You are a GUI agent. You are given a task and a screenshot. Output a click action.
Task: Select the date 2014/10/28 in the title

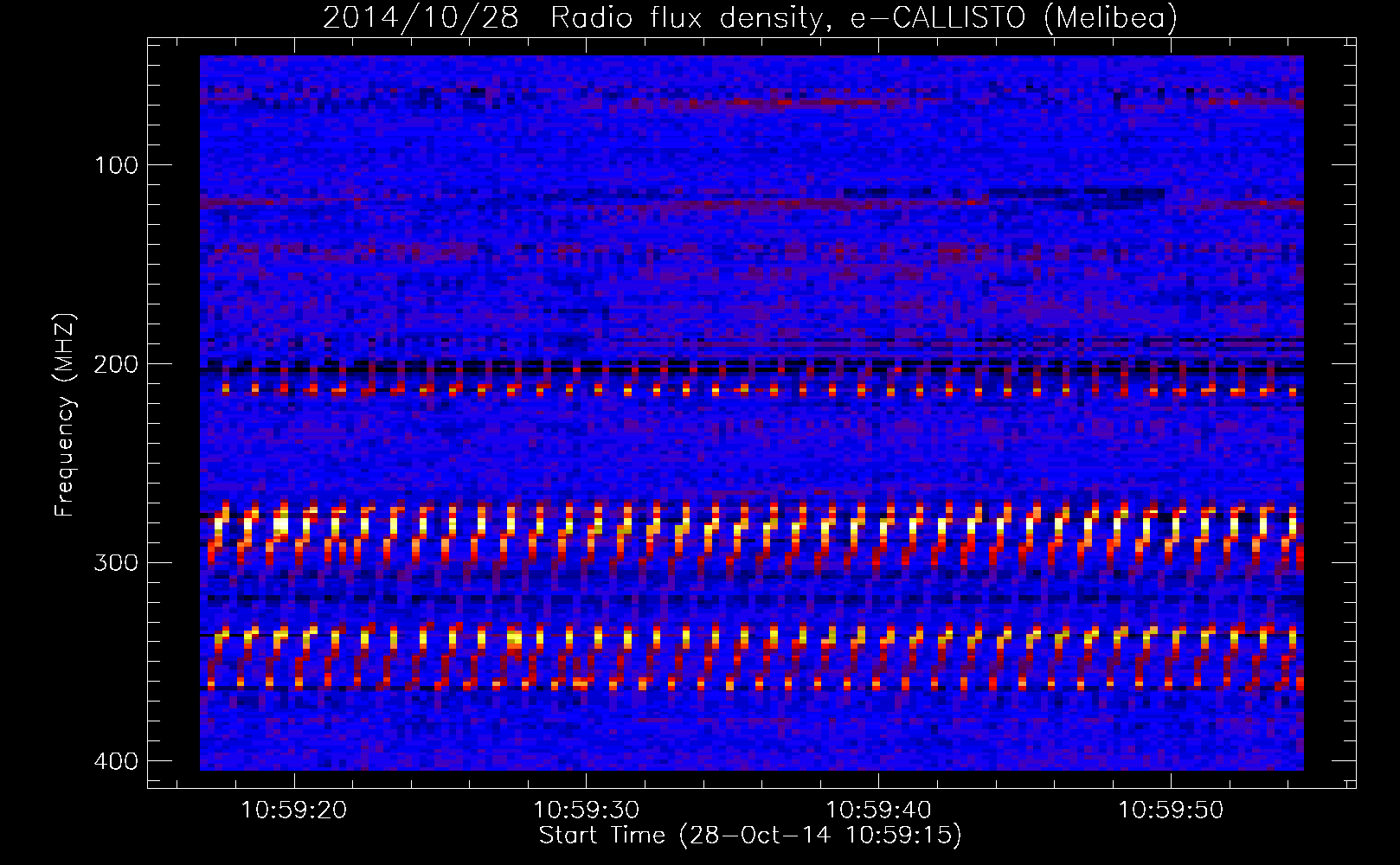[421, 17]
